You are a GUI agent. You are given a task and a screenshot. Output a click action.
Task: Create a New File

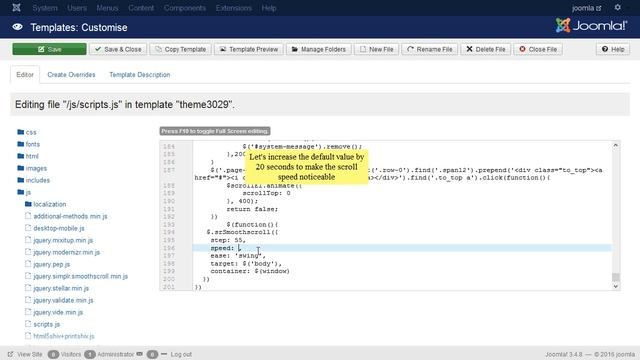click(x=376, y=49)
